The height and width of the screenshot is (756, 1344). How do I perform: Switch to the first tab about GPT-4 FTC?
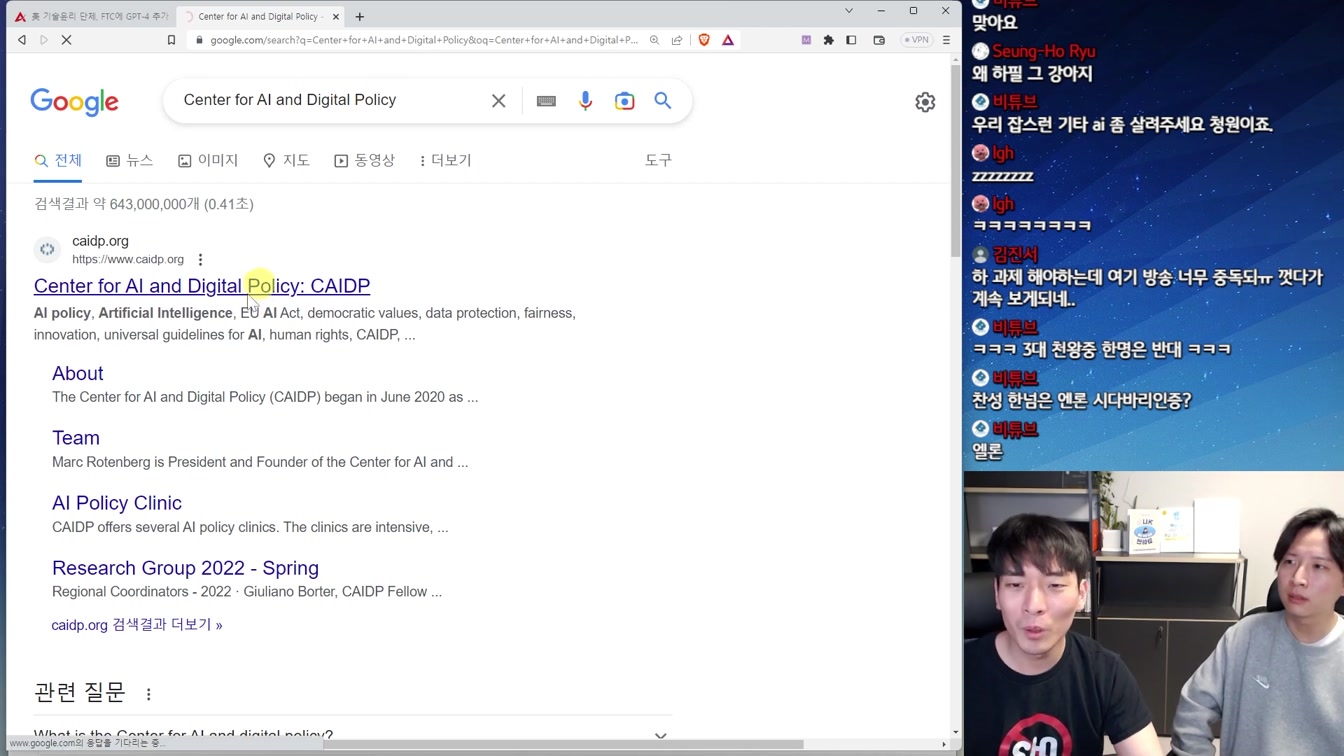click(x=92, y=16)
